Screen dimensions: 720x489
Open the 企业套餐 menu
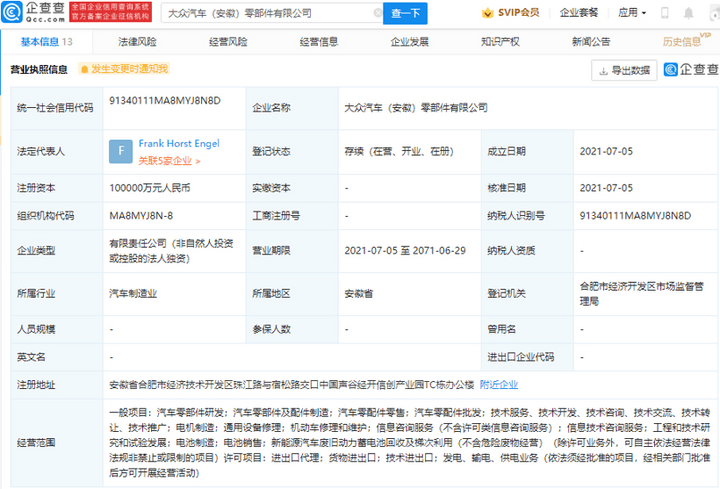(x=579, y=14)
